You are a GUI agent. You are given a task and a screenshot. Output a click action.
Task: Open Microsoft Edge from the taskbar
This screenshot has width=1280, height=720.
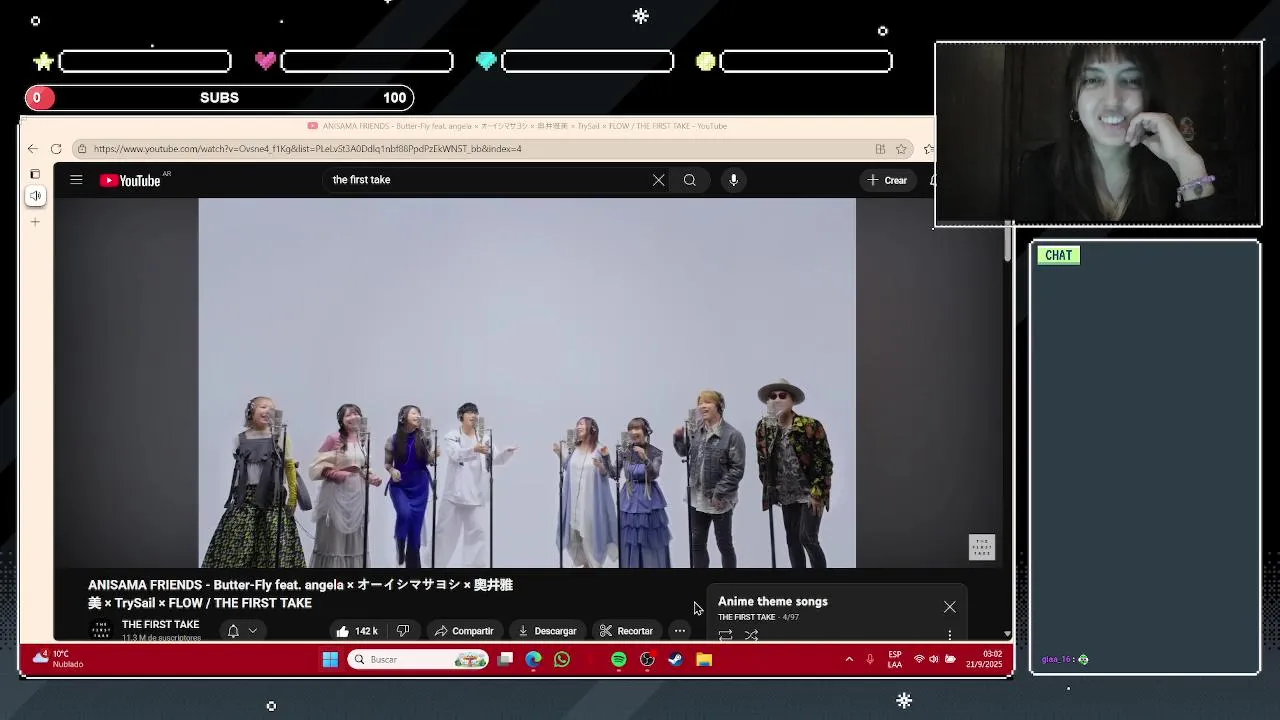[533, 660]
